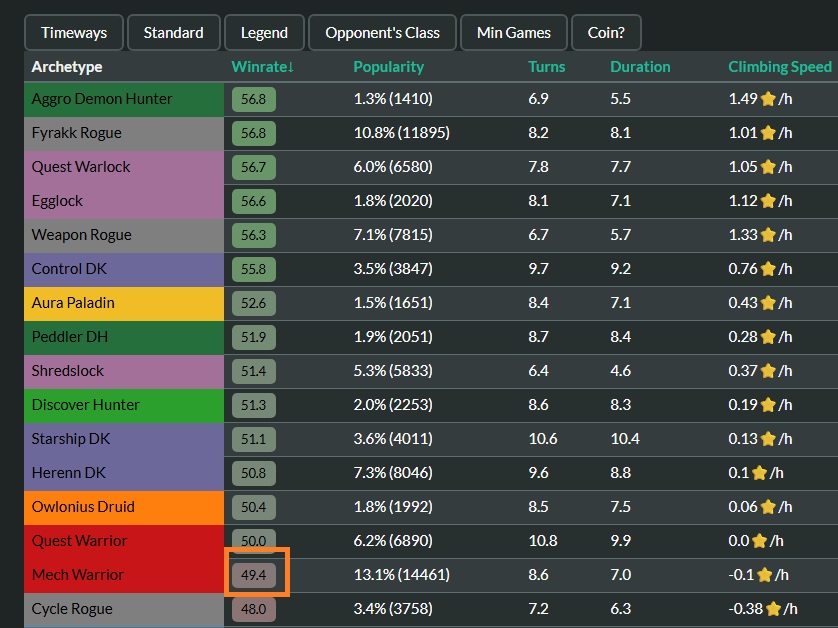Open the Herenn DK archetype
This screenshot has width=838, height=628.
(124, 473)
